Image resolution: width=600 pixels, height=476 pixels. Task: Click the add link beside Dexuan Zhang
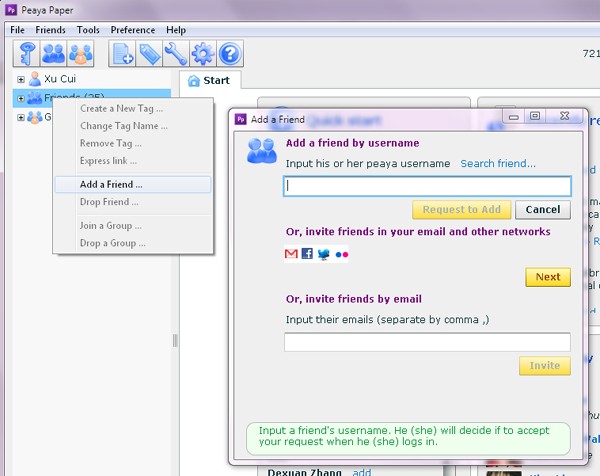362,472
